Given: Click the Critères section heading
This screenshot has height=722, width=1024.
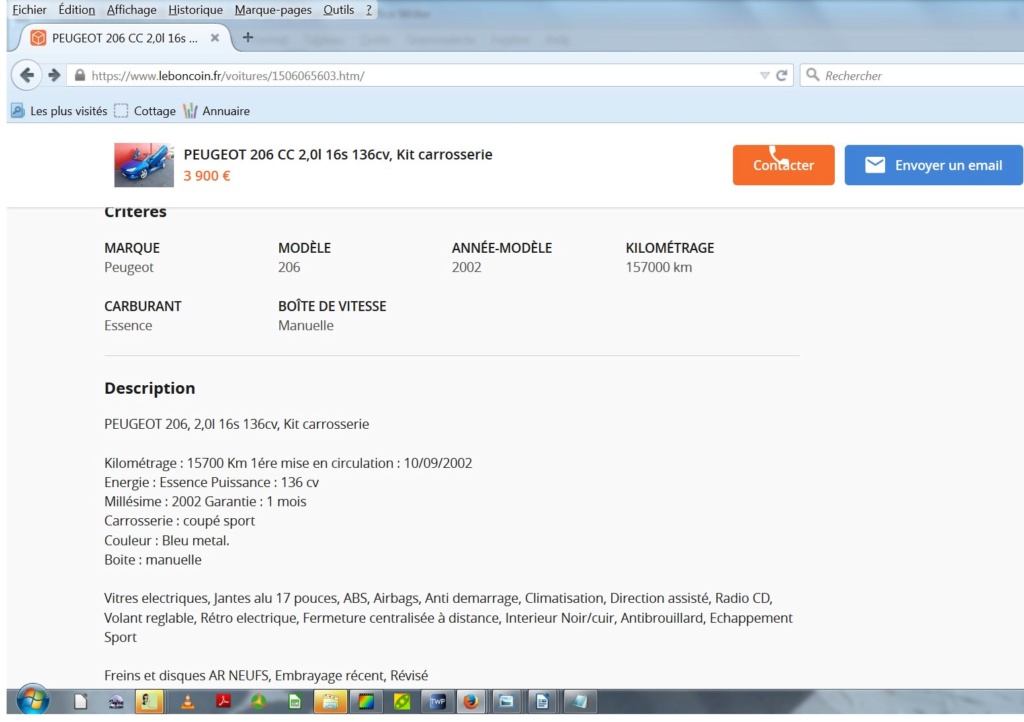Looking at the screenshot, I should click(135, 213).
